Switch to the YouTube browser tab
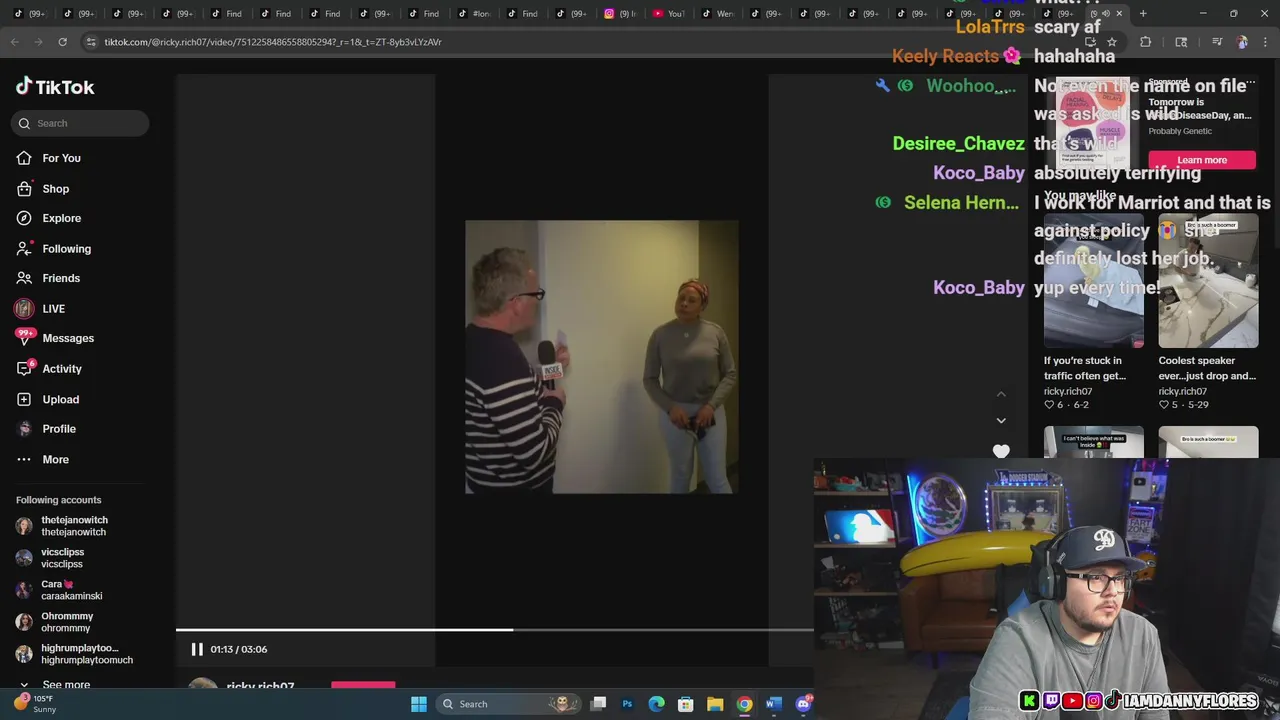This screenshot has height=720, width=1280. (667, 14)
